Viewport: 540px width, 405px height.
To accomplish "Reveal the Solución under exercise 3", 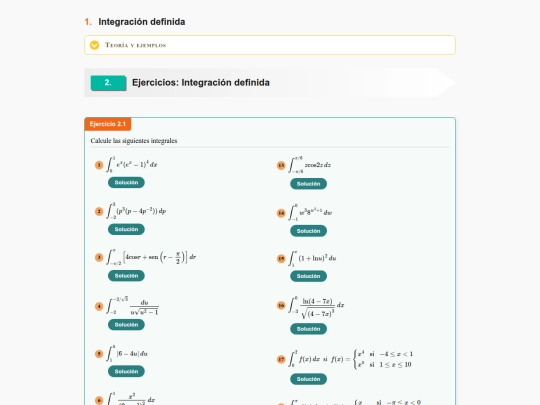I will pyautogui.click(x=126, y=276).
